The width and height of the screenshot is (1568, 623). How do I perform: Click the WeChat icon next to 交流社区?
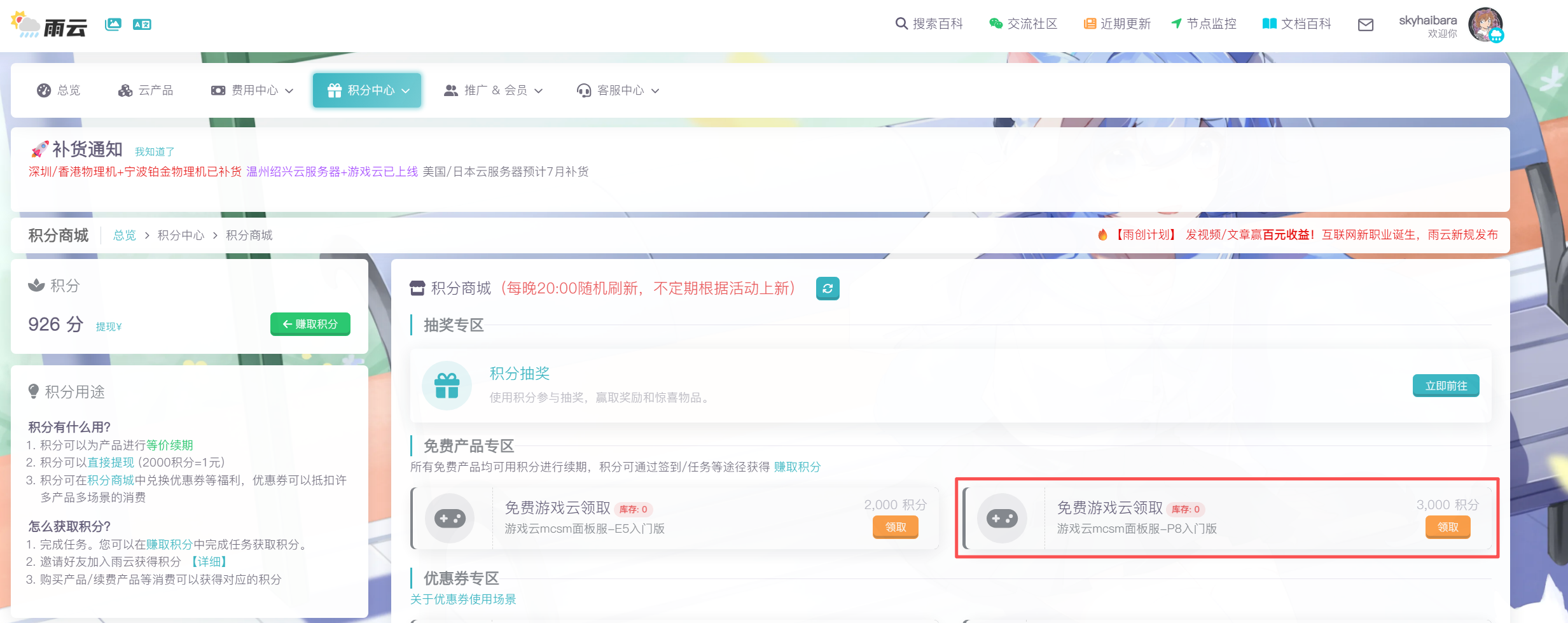(x=996, y=24)
